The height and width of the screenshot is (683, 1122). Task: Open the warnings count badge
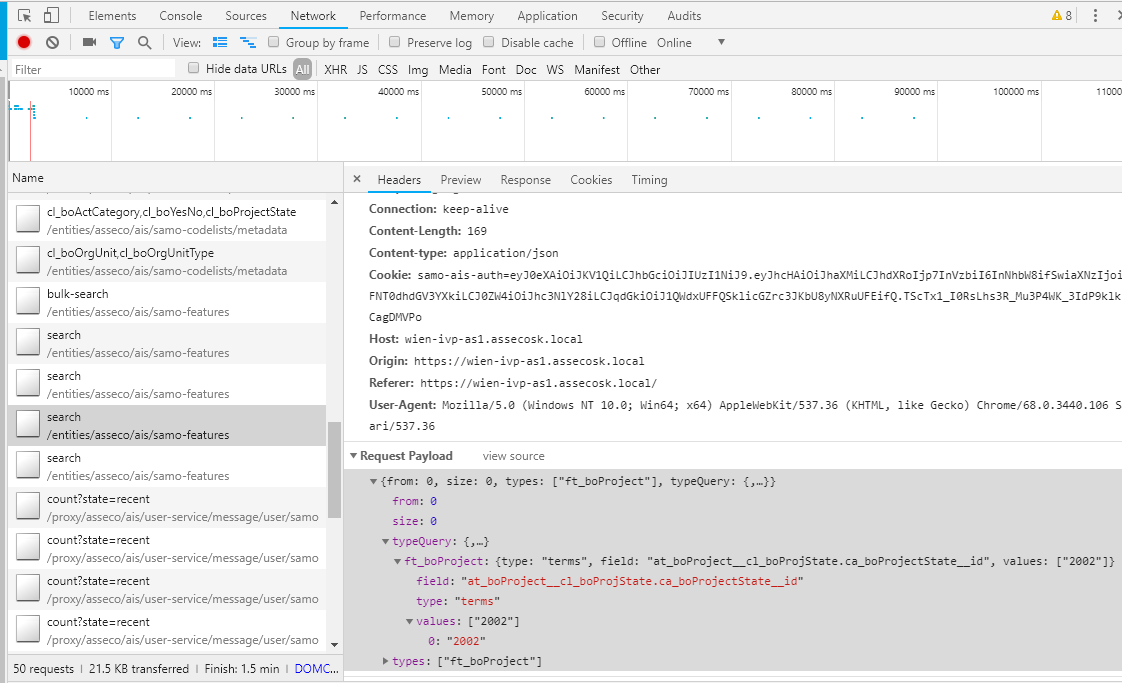1061,15
